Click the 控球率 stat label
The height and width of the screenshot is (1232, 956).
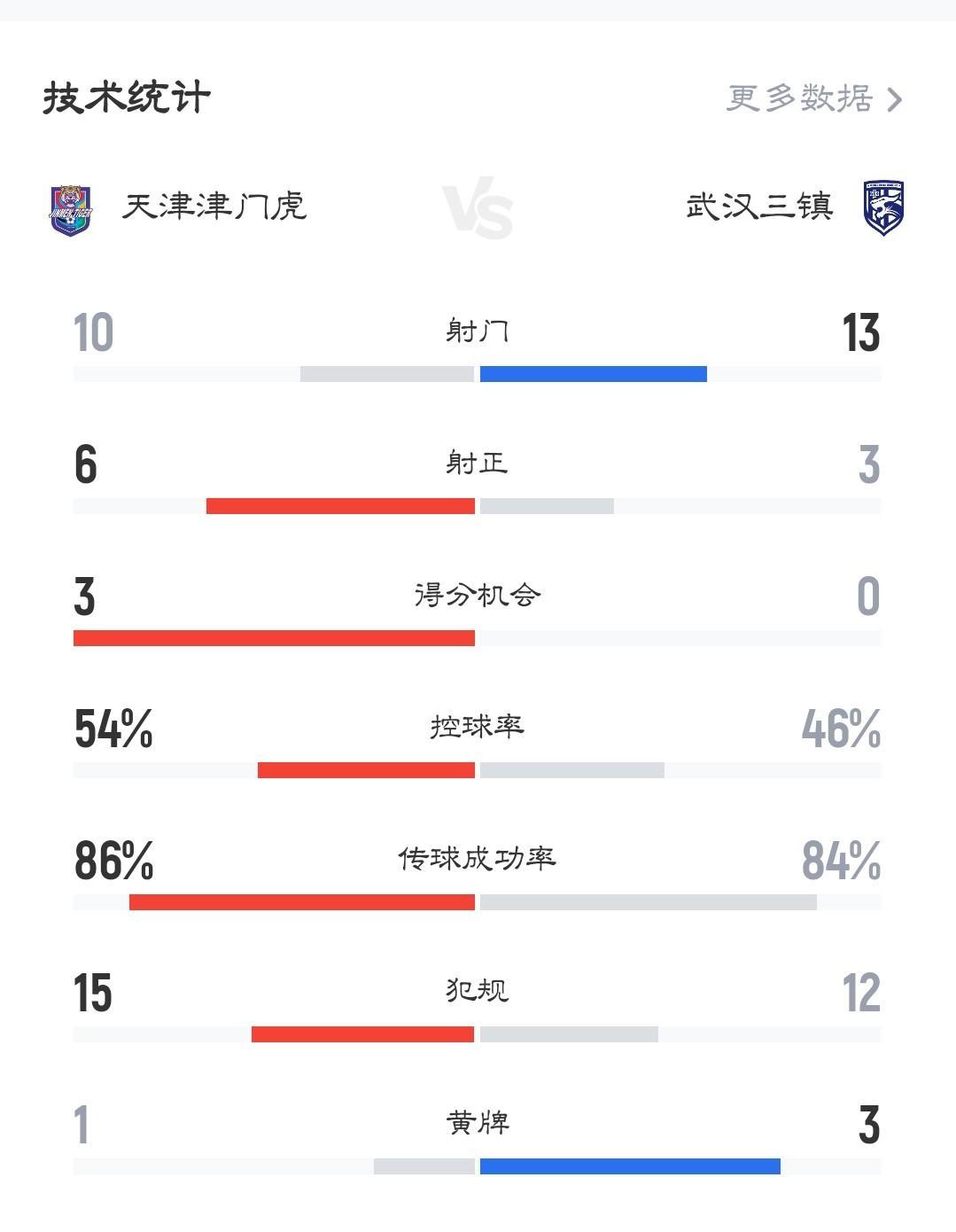pyautogui.click(x=478, y=727)
